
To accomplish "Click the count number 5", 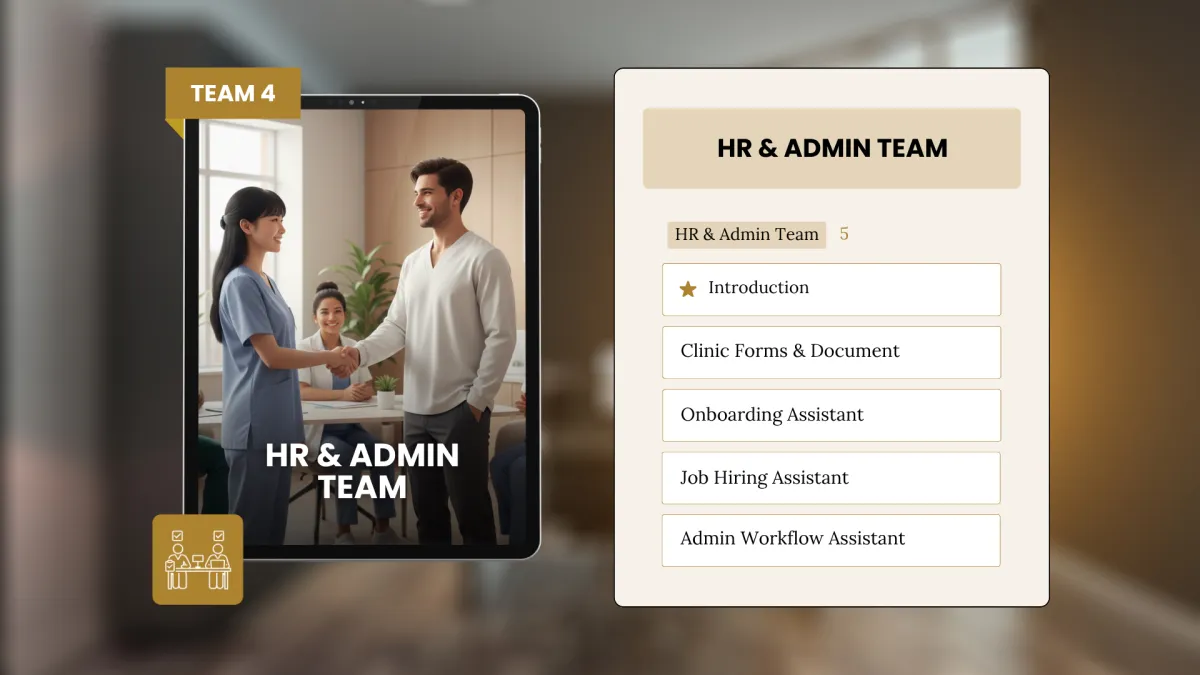I will pos(844,234).
